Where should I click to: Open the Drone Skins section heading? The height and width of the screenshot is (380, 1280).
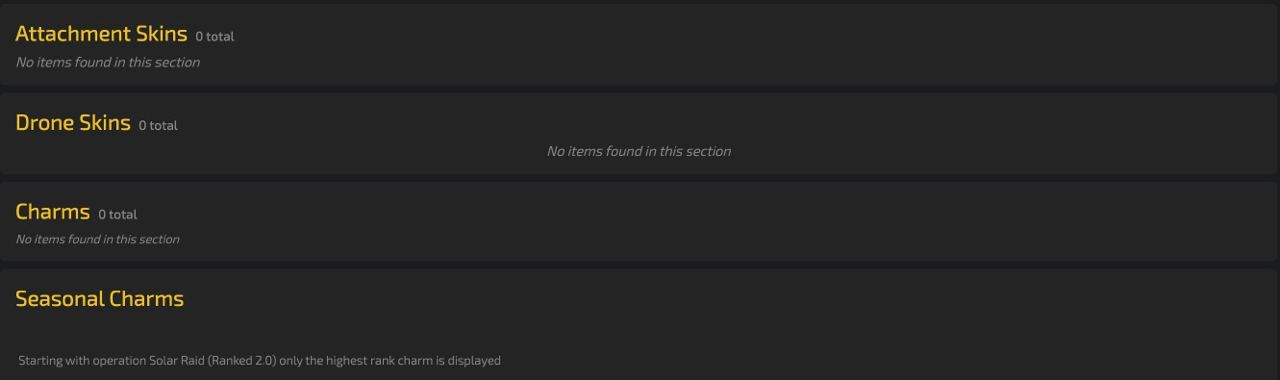[x=73, y=123]
